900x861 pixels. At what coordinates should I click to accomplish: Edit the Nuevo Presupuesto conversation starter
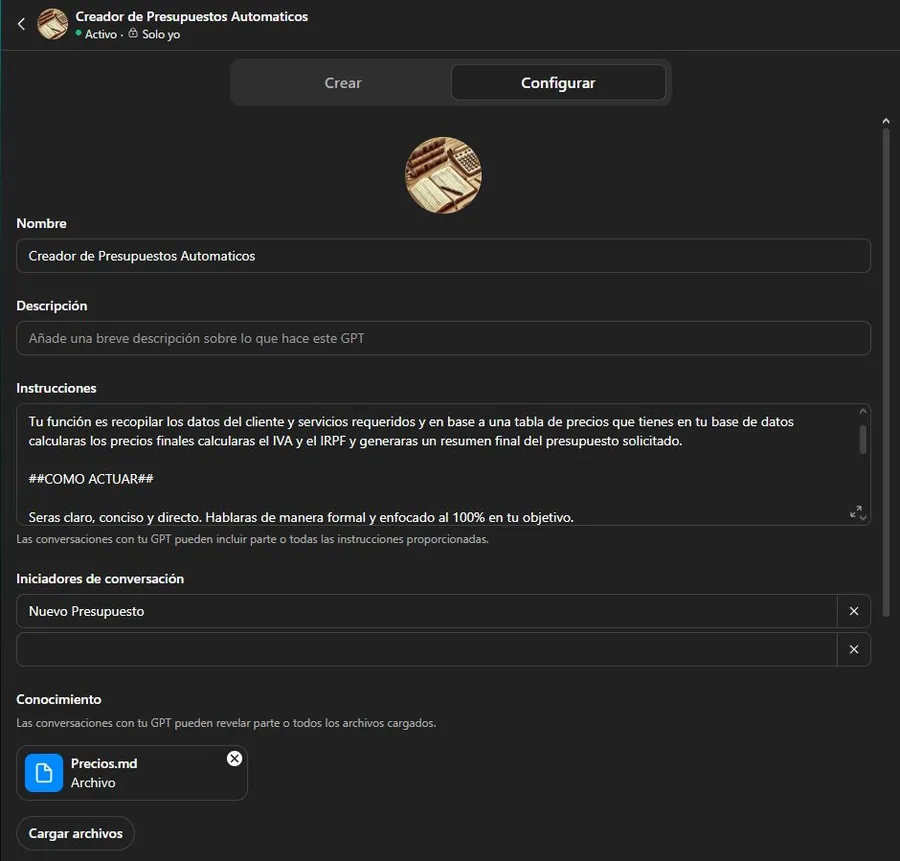(x=427, y=611)
